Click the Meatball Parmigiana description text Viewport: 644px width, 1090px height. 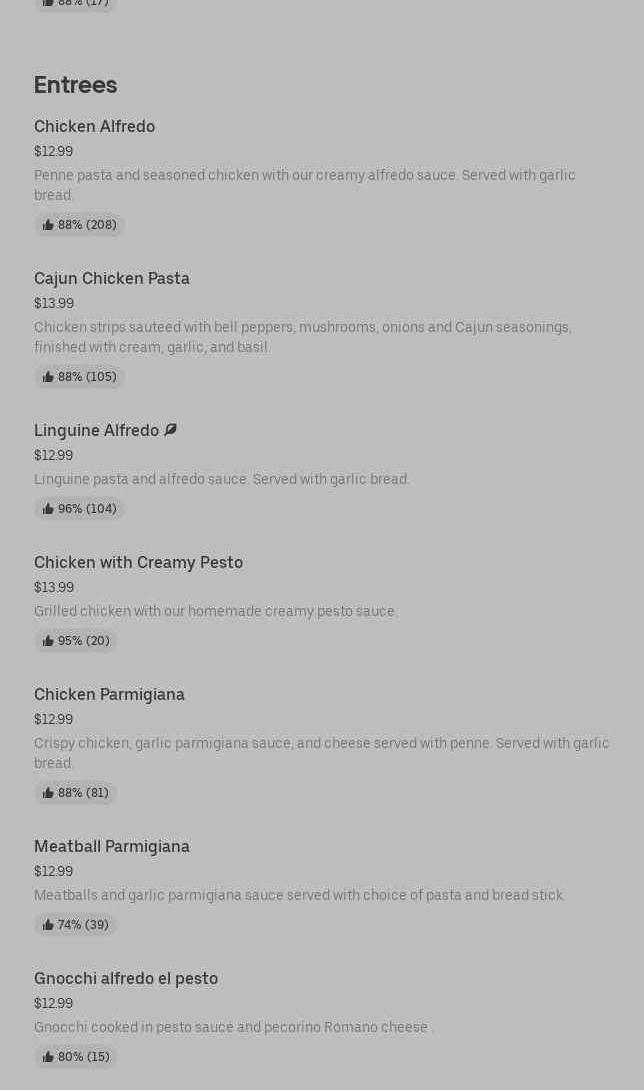[x=299, y=895]
